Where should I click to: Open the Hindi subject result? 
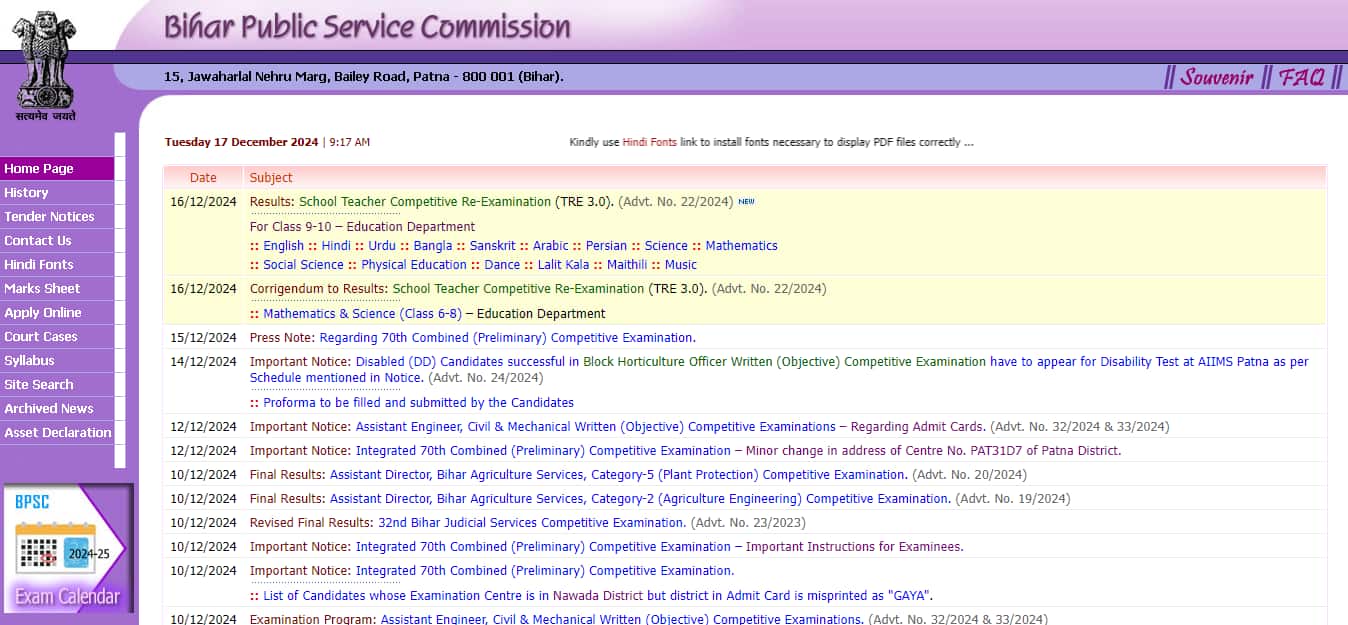click(x=336, y=246)
